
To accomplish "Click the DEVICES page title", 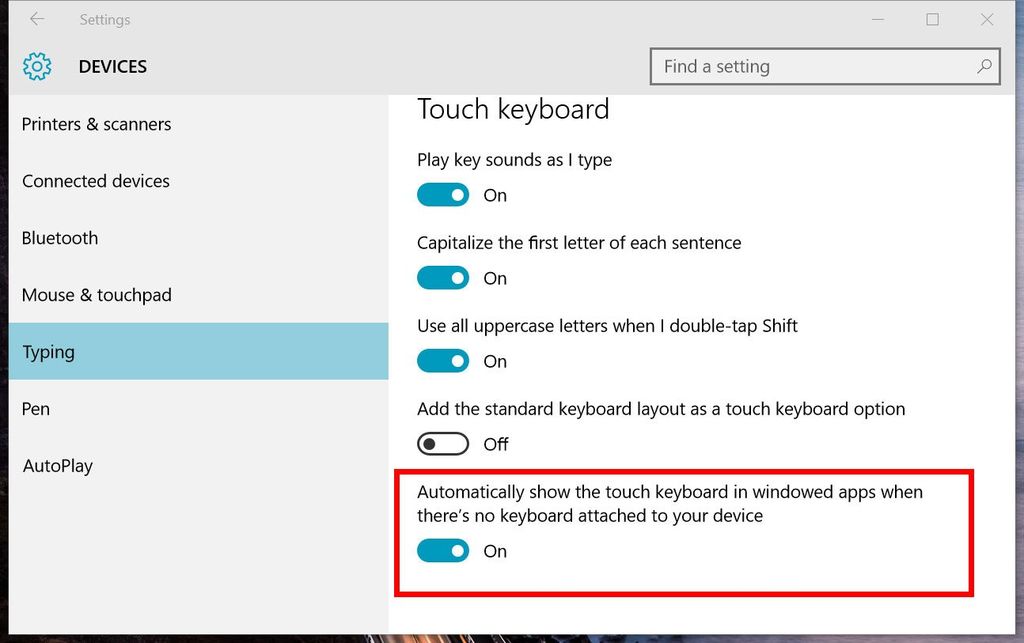I will coord(112,67).
